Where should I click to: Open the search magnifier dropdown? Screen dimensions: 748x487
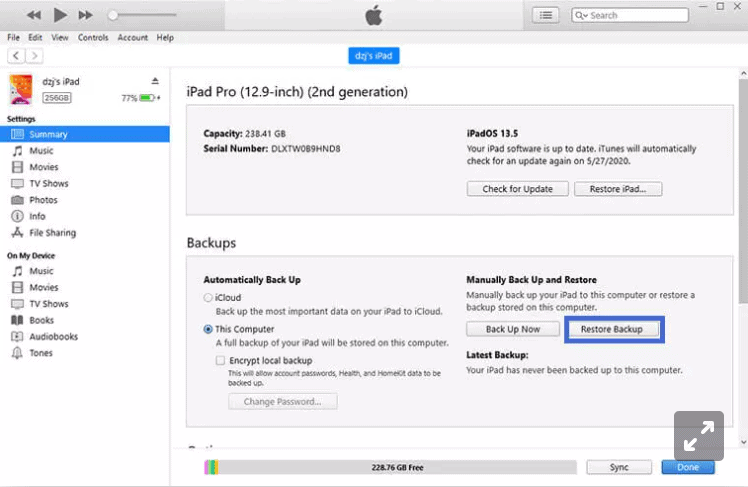click(581, 15)
